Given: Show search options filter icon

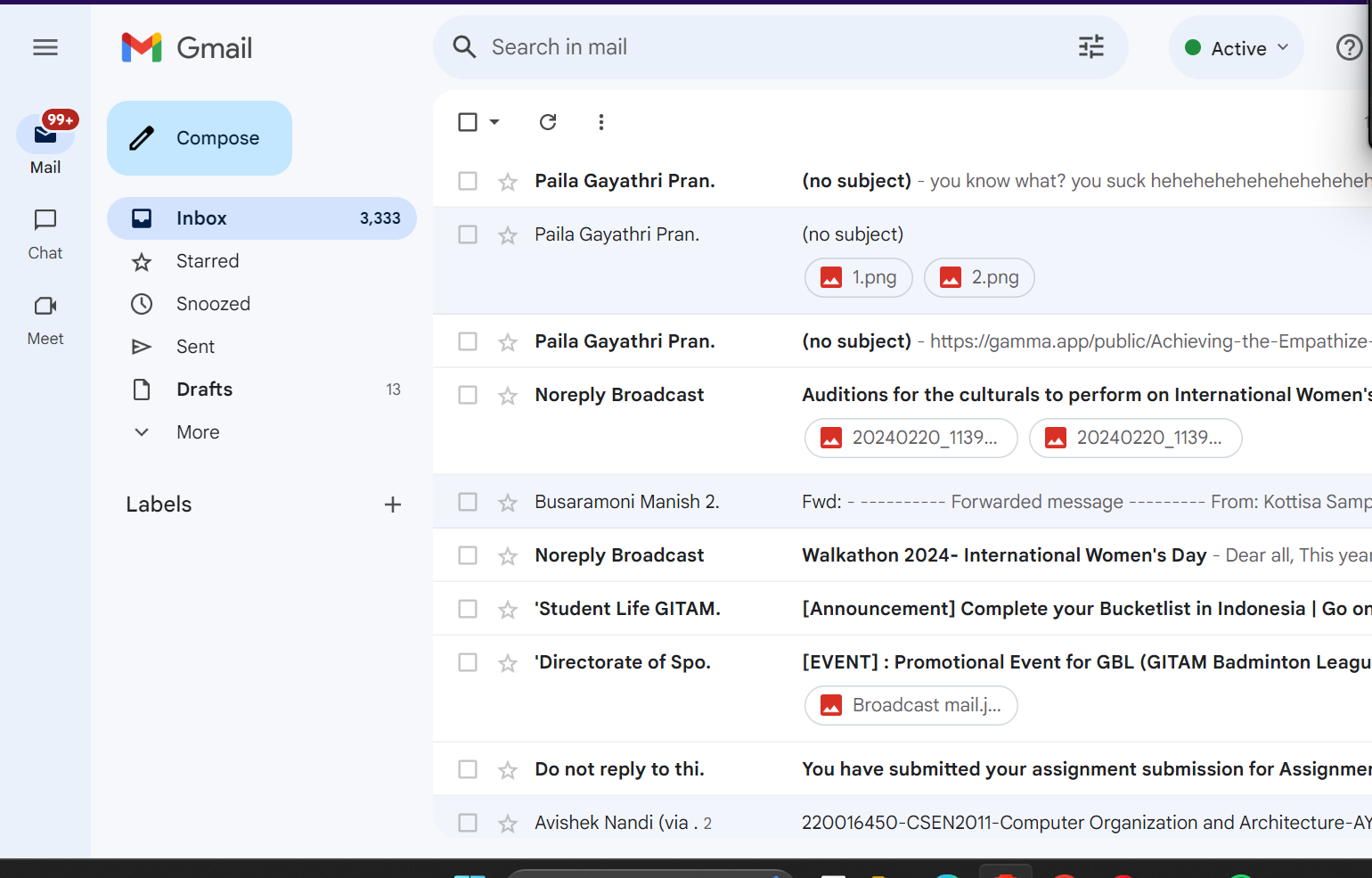Looking at the screenshot, I should coord(1091,47).
